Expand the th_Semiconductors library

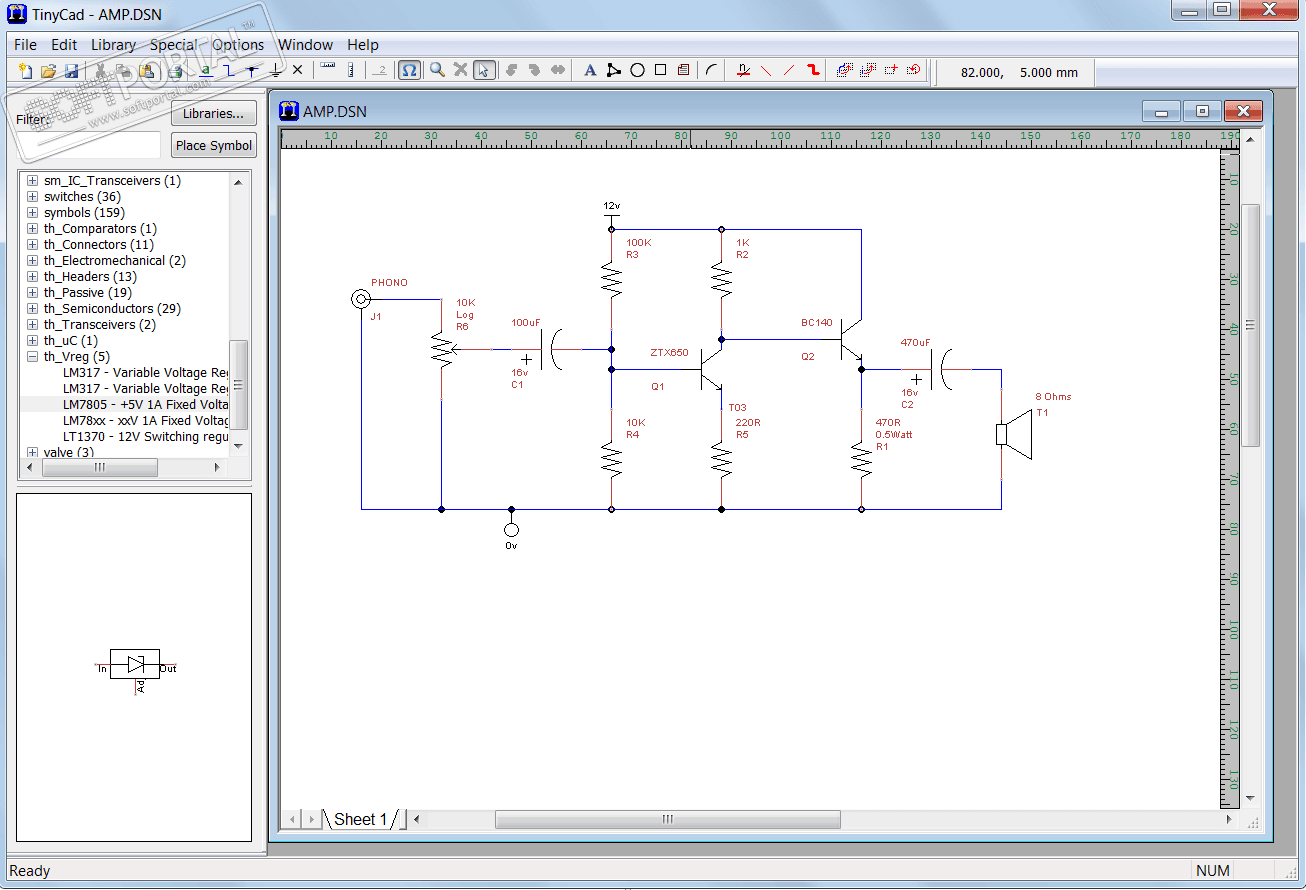tap(33, 309)
